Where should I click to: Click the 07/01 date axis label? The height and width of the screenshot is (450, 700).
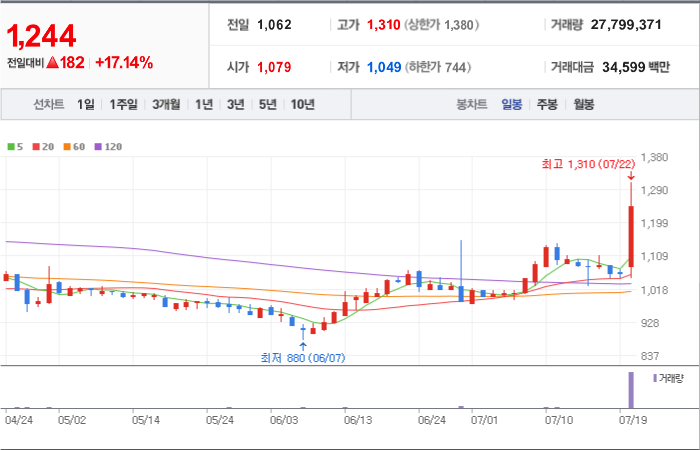(485, 421)
